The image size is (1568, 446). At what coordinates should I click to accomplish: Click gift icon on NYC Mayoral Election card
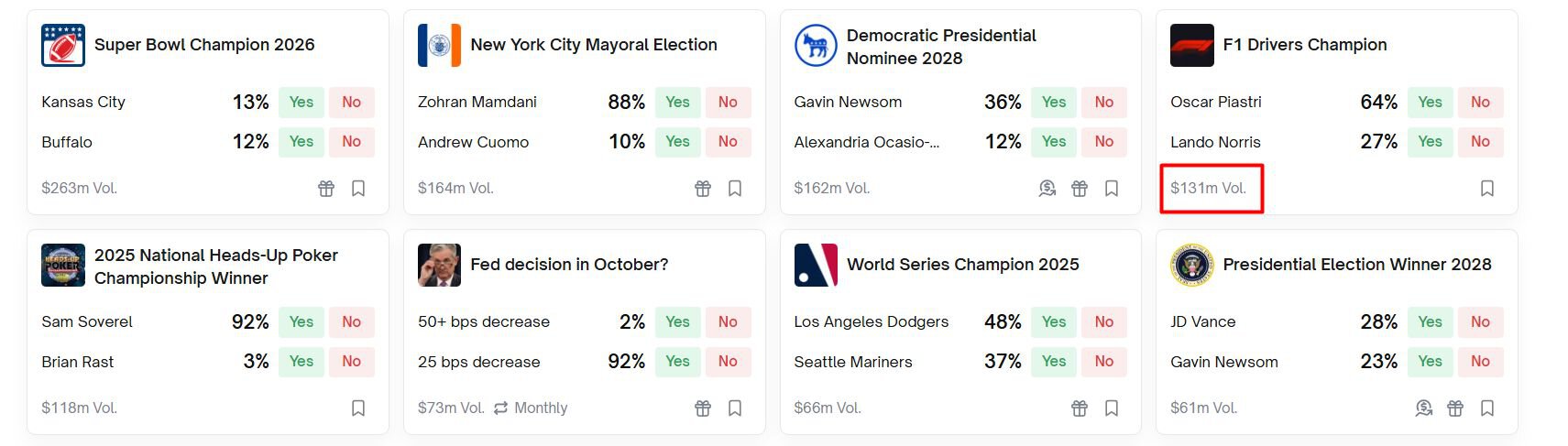click(x=703, y=189)
